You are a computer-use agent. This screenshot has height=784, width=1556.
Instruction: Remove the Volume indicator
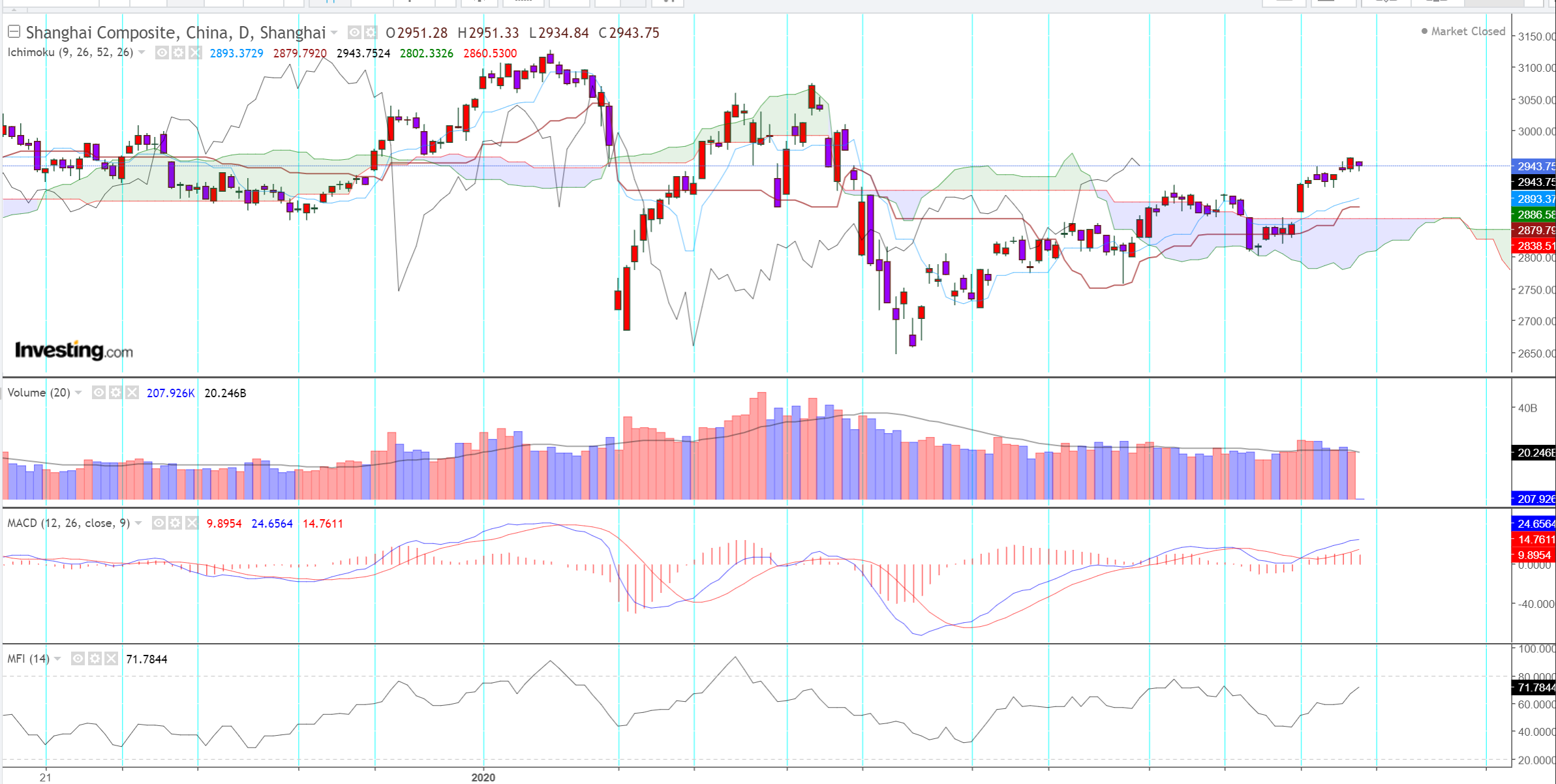[x=132, y=393]
